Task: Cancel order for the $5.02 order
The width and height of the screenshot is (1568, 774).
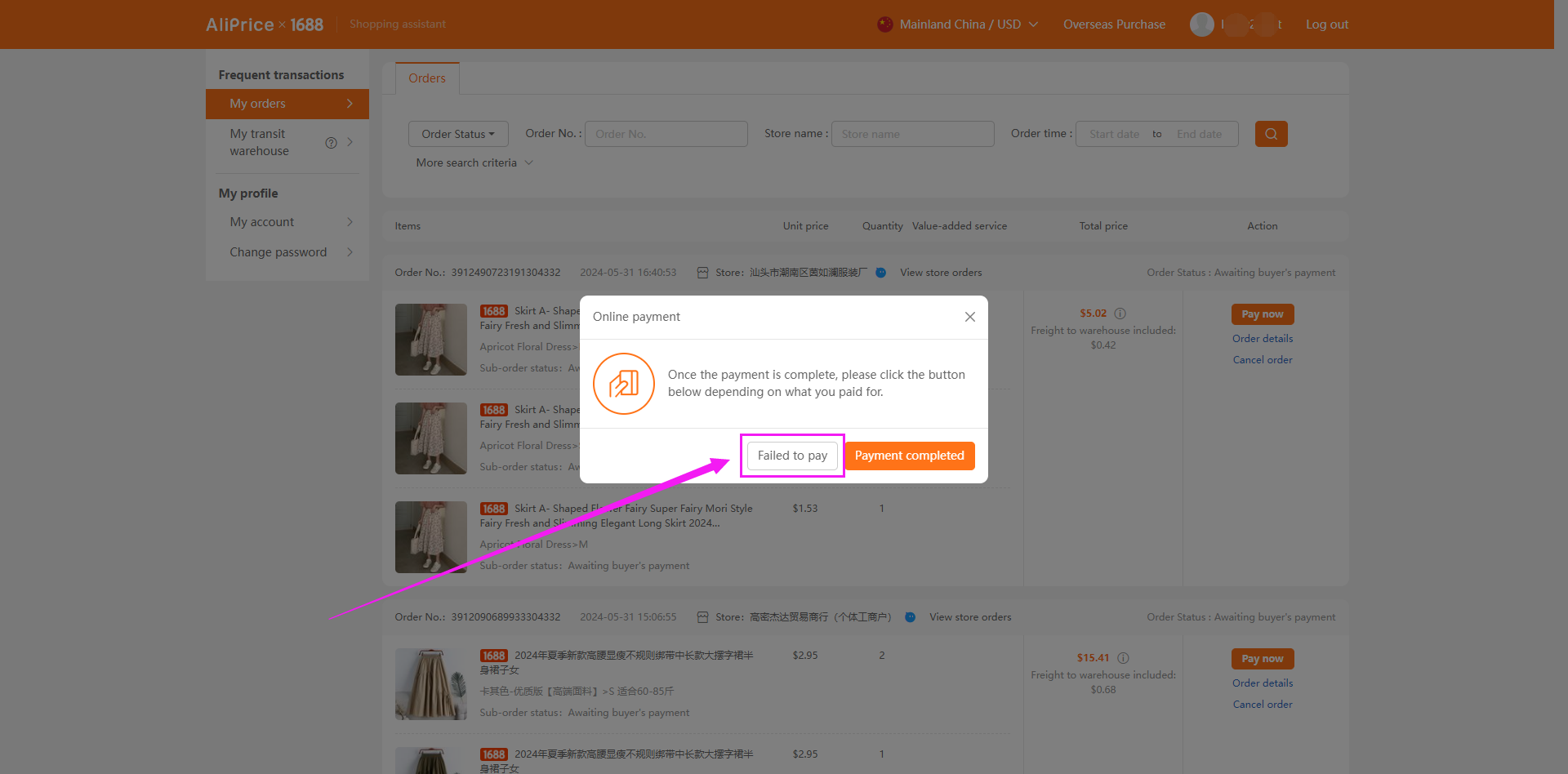Action: click(x=1263, y=360)
